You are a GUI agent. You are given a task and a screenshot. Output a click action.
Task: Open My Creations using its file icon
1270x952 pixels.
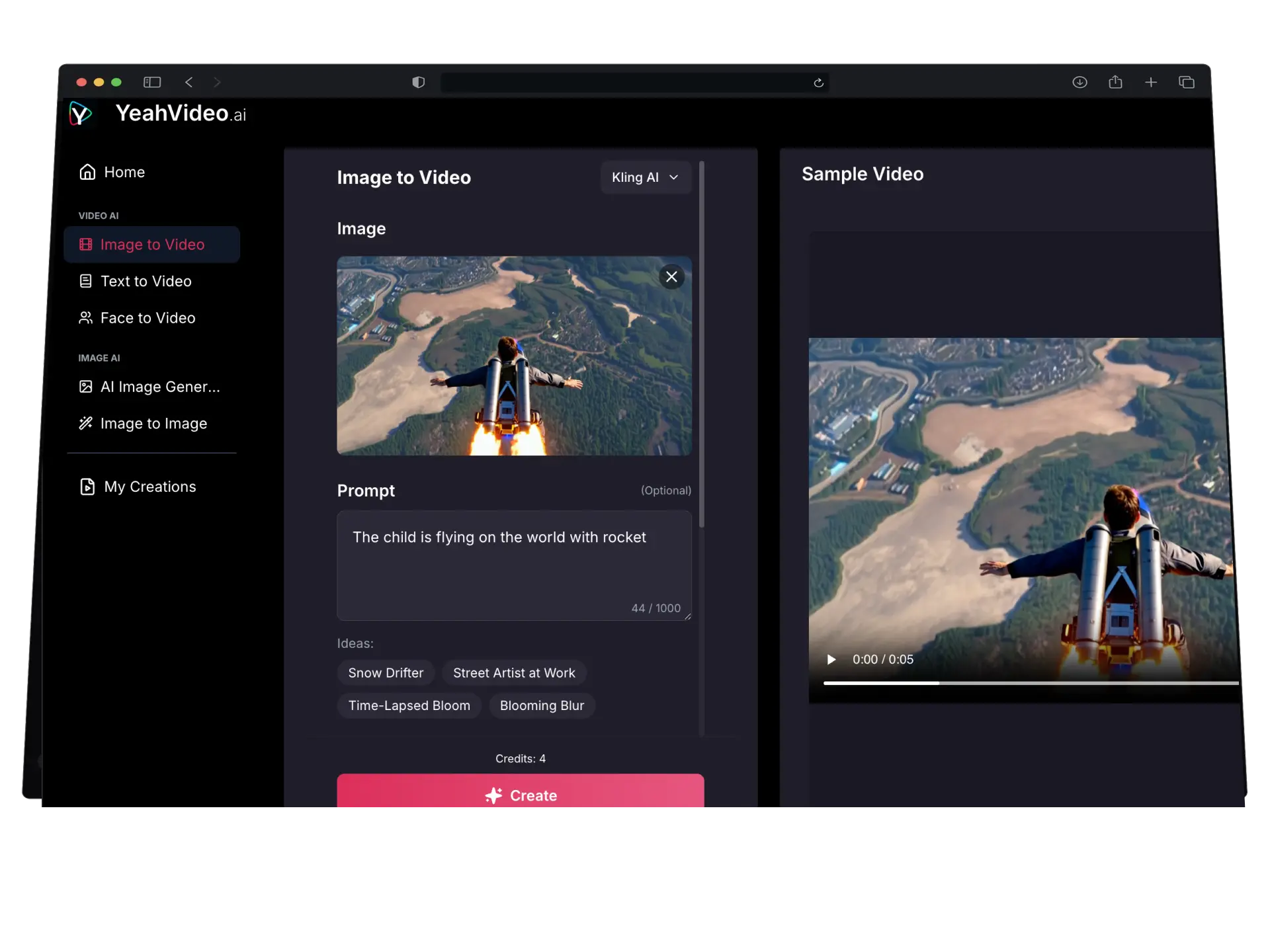(87, 487)
